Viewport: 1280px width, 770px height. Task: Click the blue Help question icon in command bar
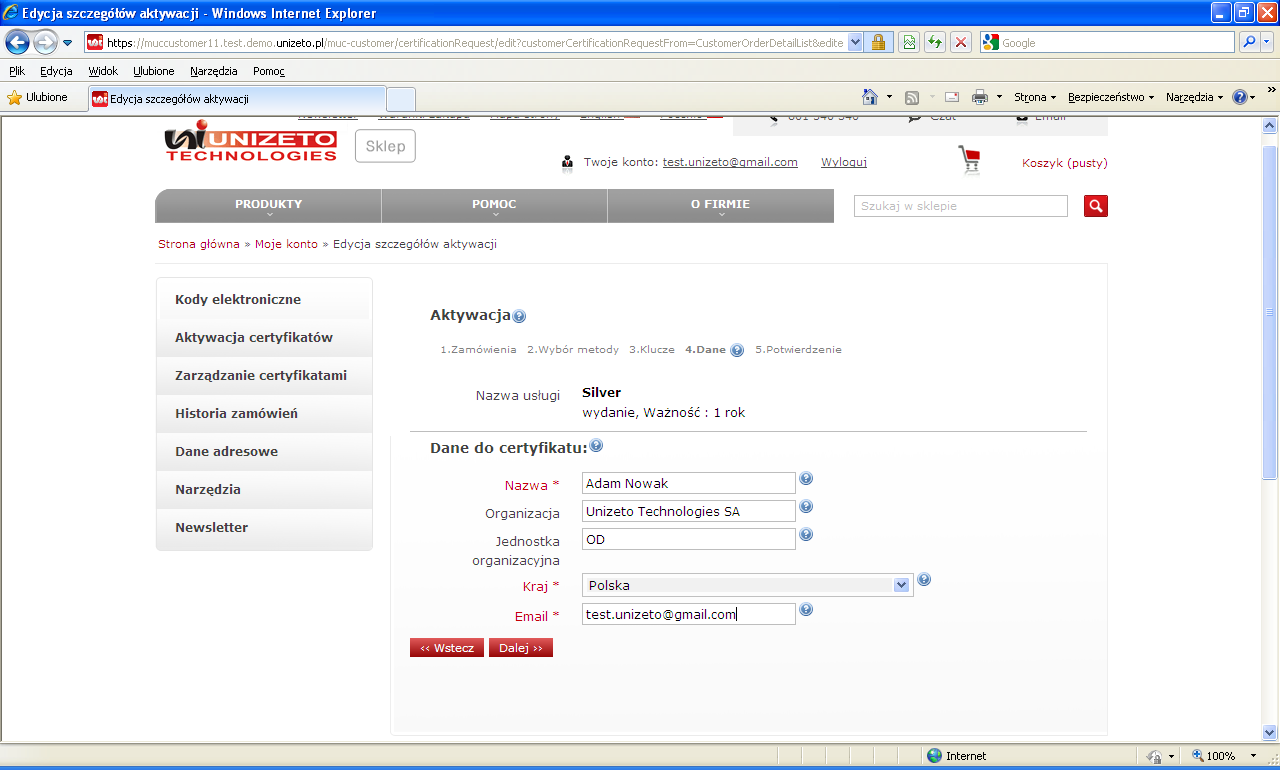1240,97
